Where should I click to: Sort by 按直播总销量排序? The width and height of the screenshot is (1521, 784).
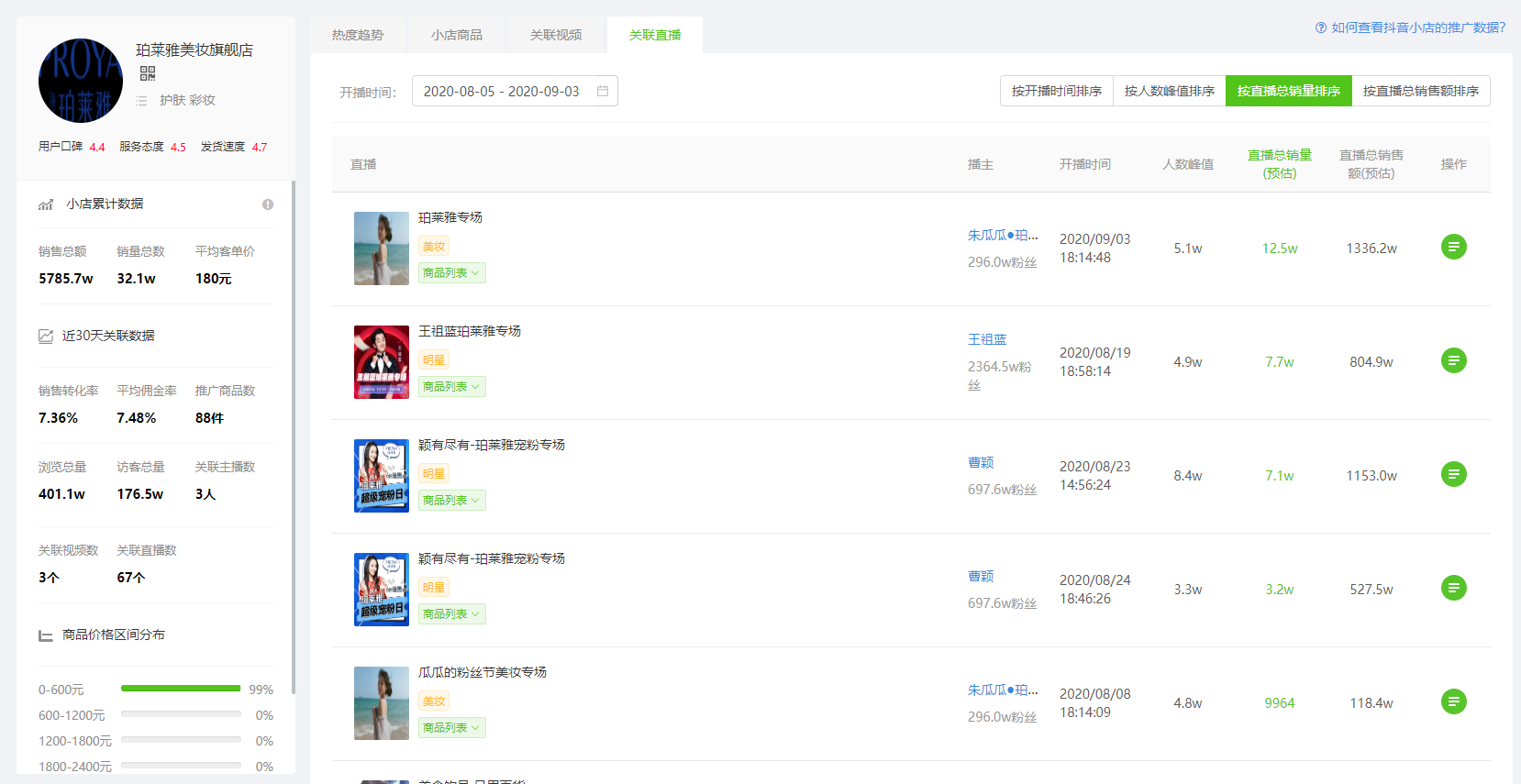(x=1289, y=91)
